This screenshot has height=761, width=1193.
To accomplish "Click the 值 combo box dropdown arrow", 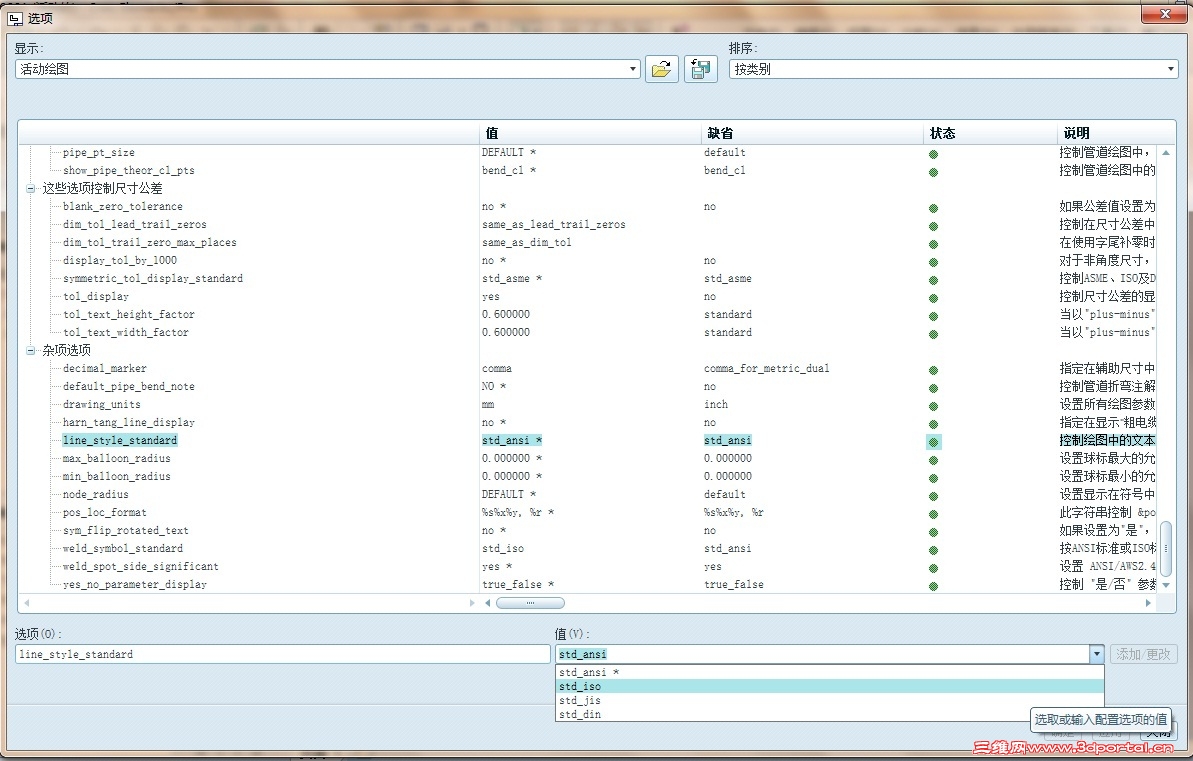I will [1096, 654].
